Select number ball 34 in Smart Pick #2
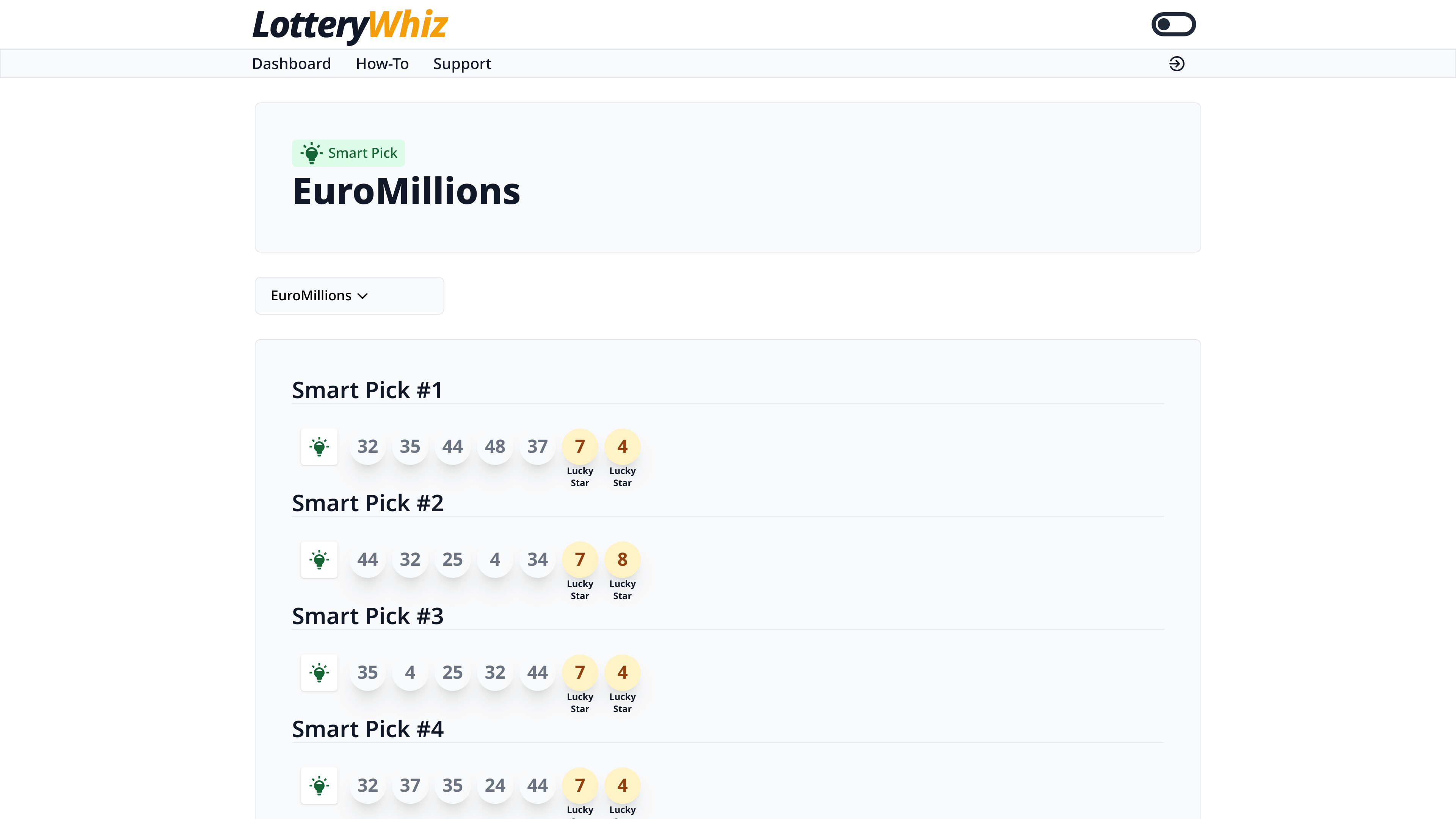The width and height of the screenshot is (1456, 819). click(x=537, y=560)
